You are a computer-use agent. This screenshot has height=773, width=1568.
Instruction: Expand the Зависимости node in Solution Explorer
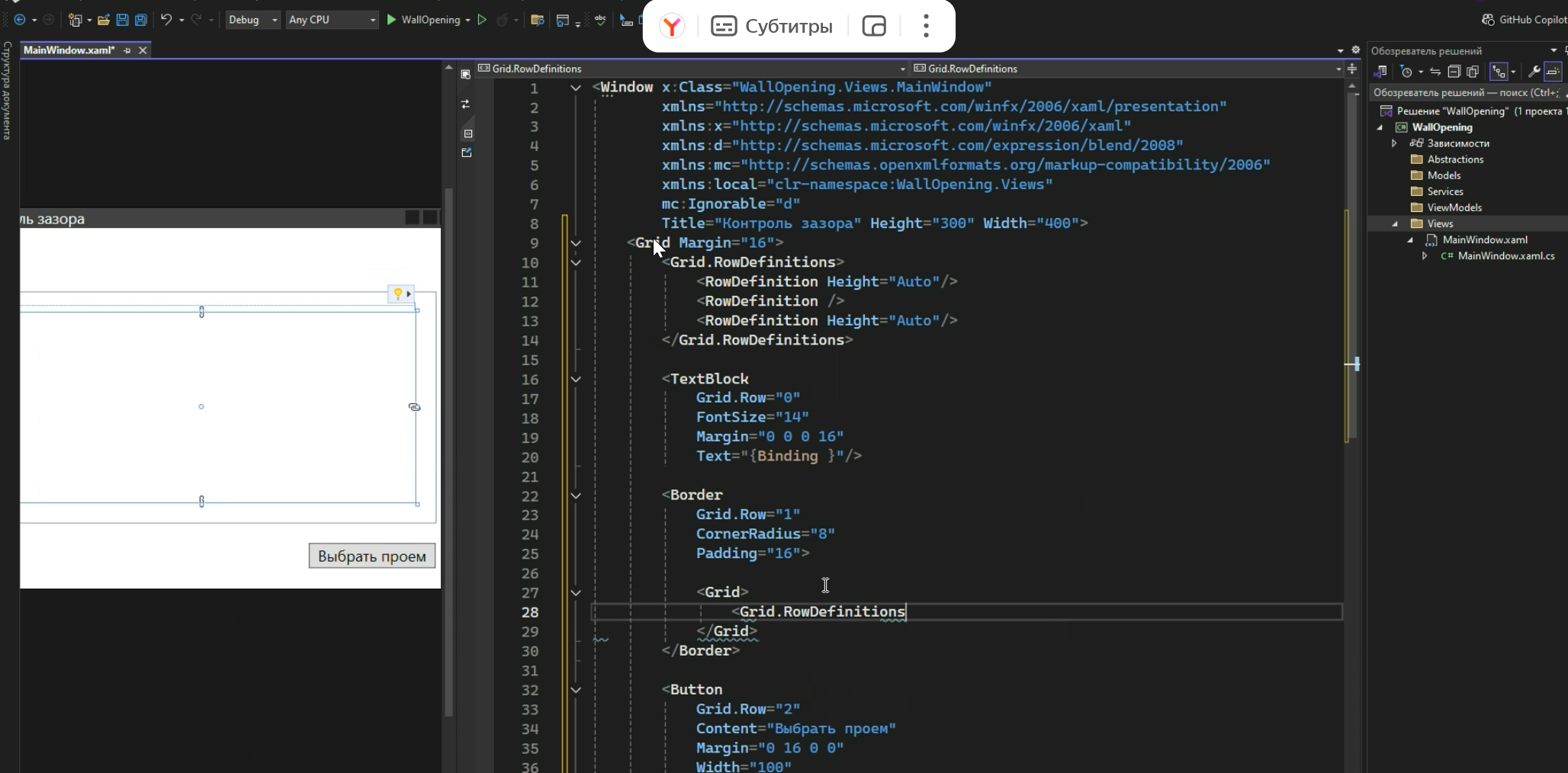pos(1394,143)
